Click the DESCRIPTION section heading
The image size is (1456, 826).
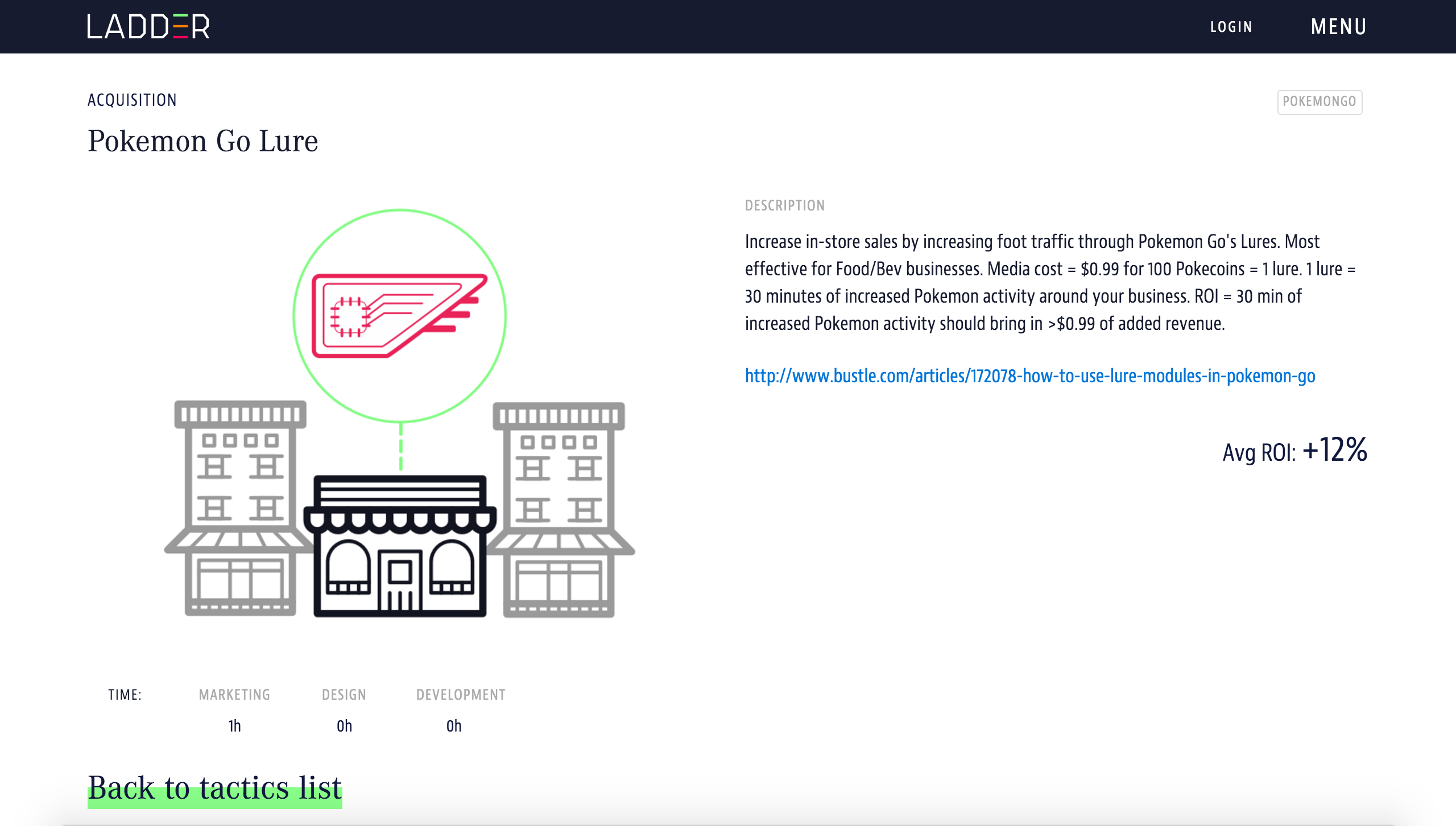click(784, 205)
